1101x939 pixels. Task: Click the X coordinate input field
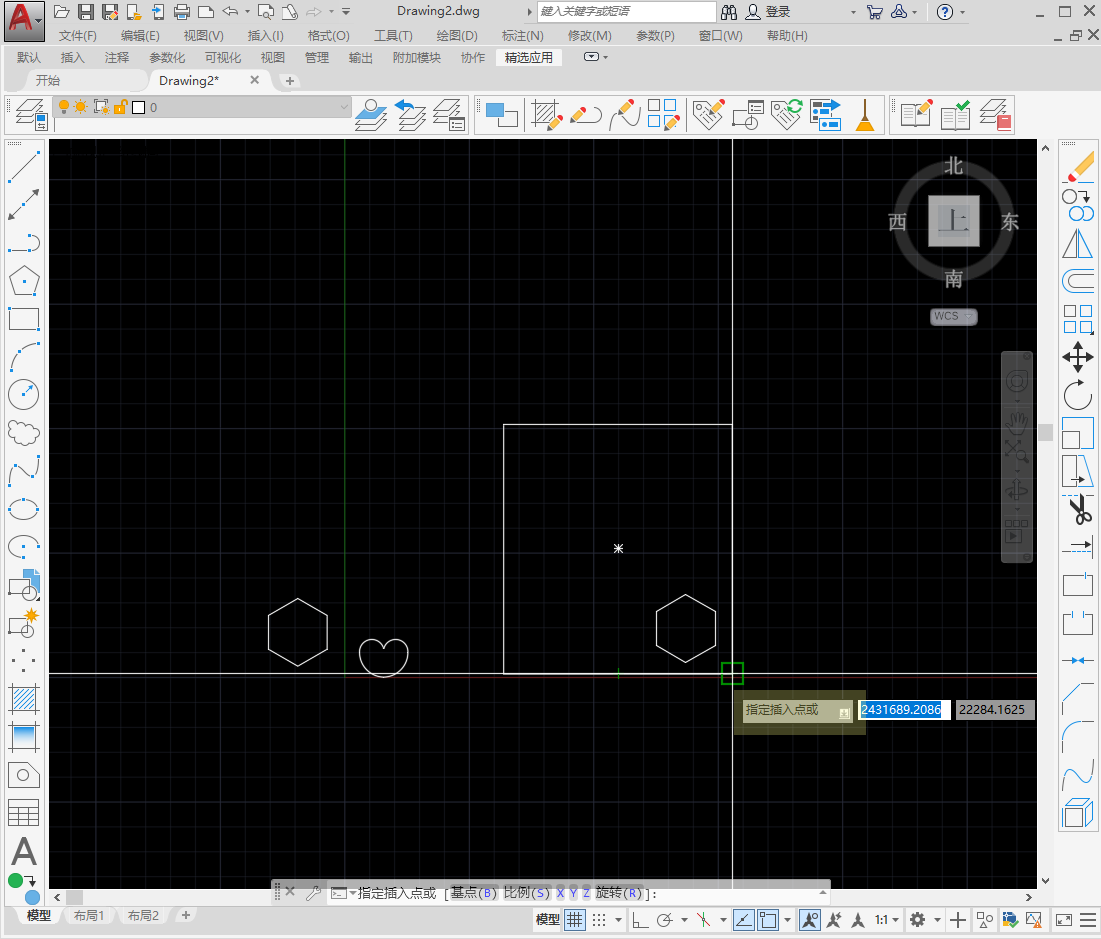pos(903,710)
